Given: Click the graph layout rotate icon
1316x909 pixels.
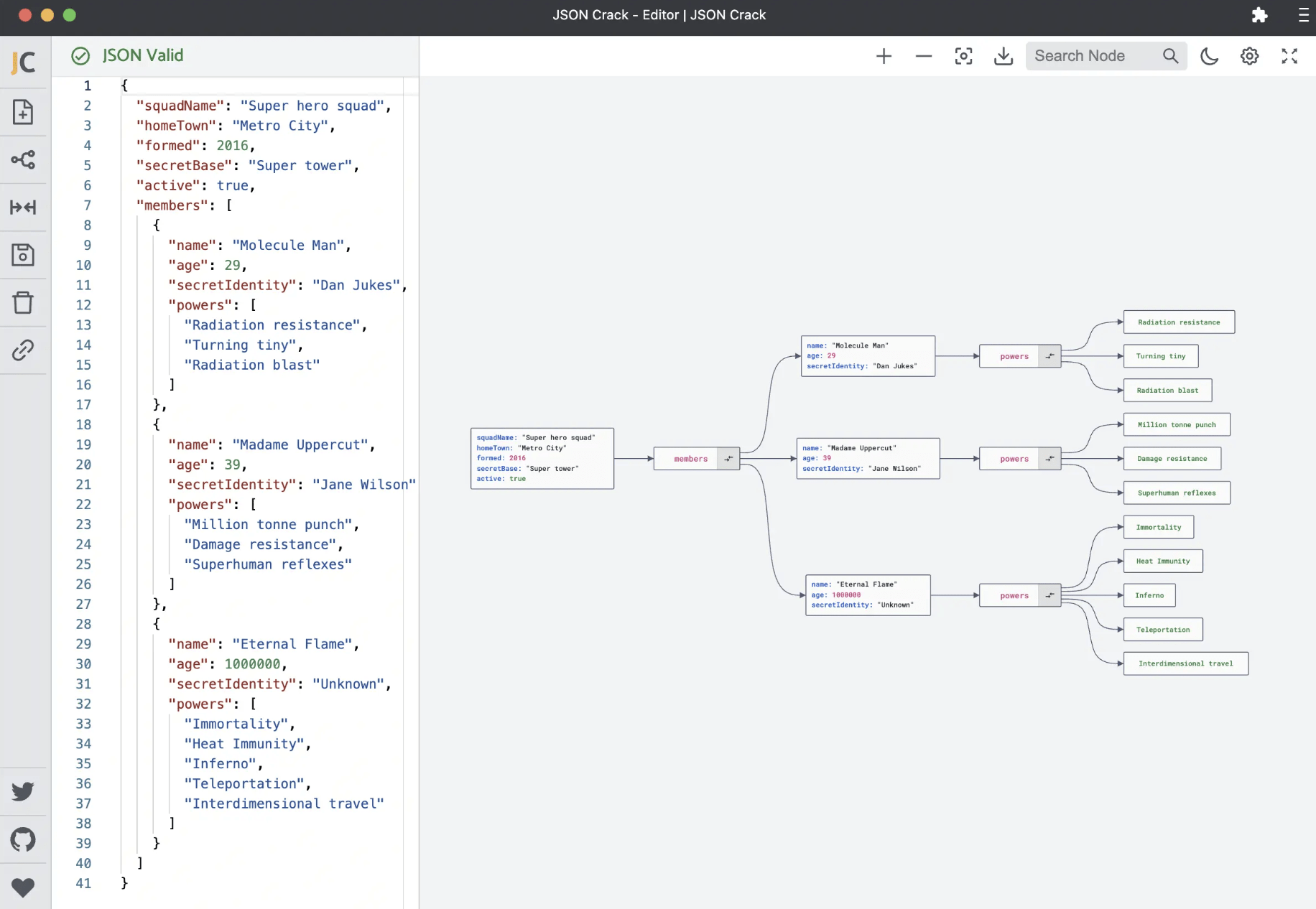Looking at the screenshot, I should (23, 159).
